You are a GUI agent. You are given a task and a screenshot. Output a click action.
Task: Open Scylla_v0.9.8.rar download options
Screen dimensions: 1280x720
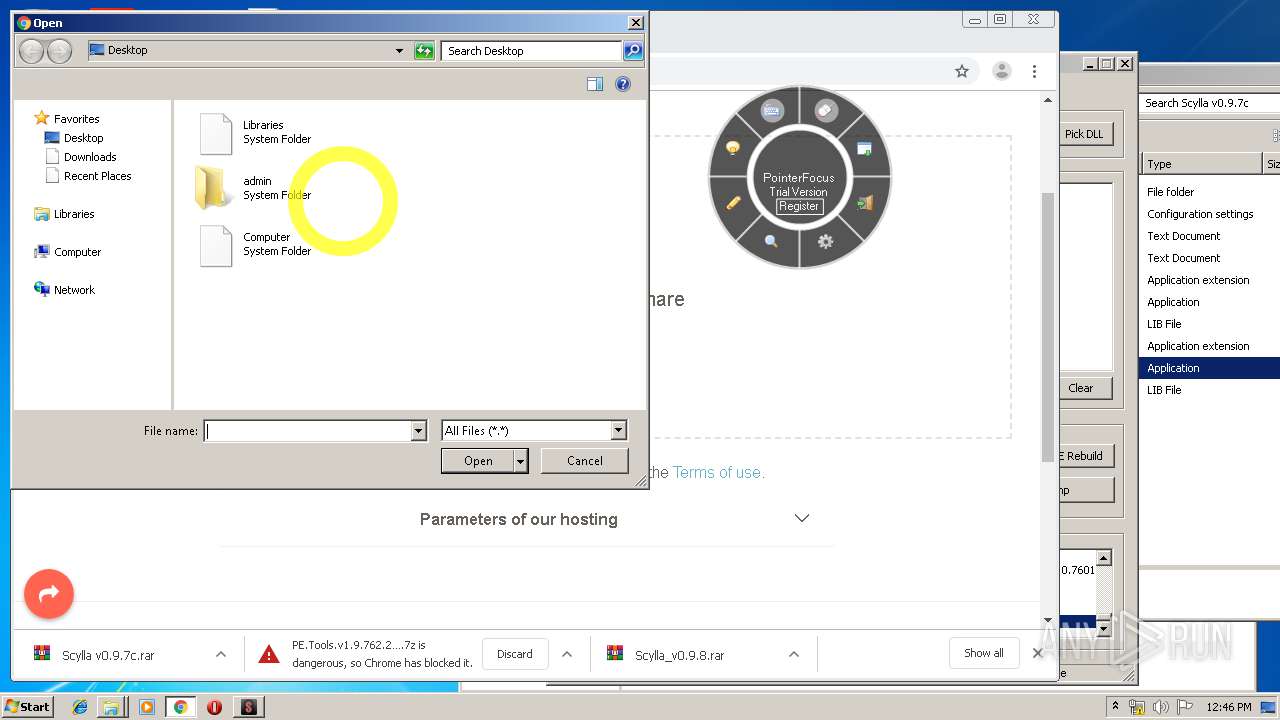794,654
